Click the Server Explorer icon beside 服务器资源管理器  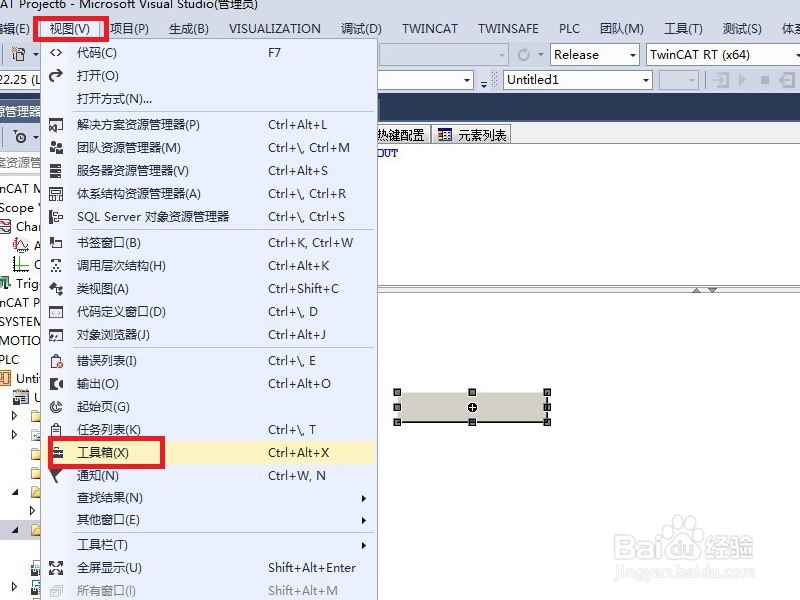pos(56,170)
